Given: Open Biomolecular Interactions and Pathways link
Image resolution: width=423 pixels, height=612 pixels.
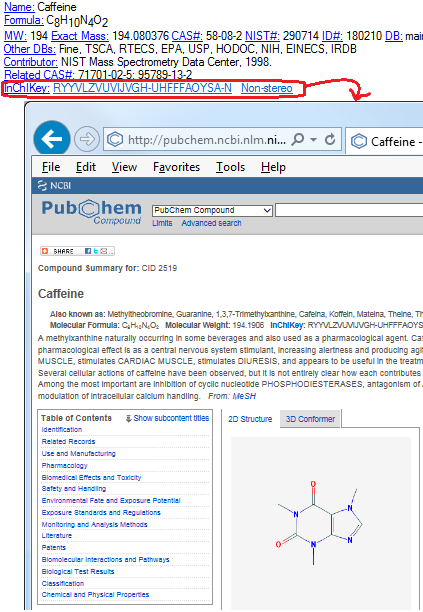Looking at the screenshot, I should pos(105,560).
